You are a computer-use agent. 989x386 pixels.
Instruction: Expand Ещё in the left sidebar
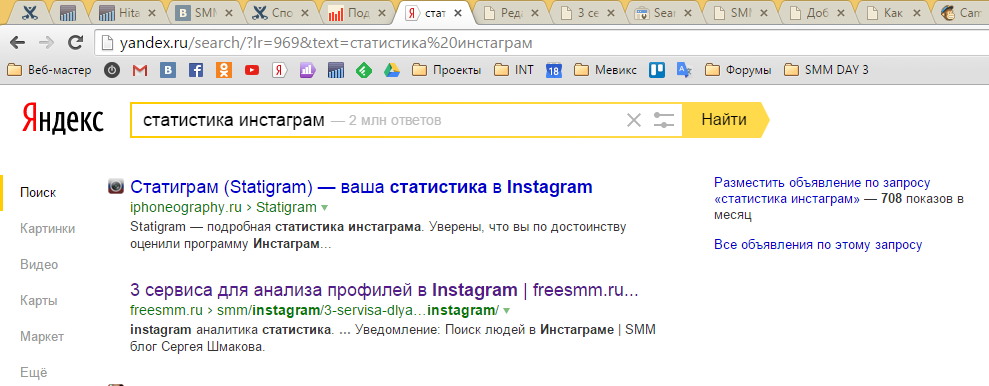tap(33, 372)
